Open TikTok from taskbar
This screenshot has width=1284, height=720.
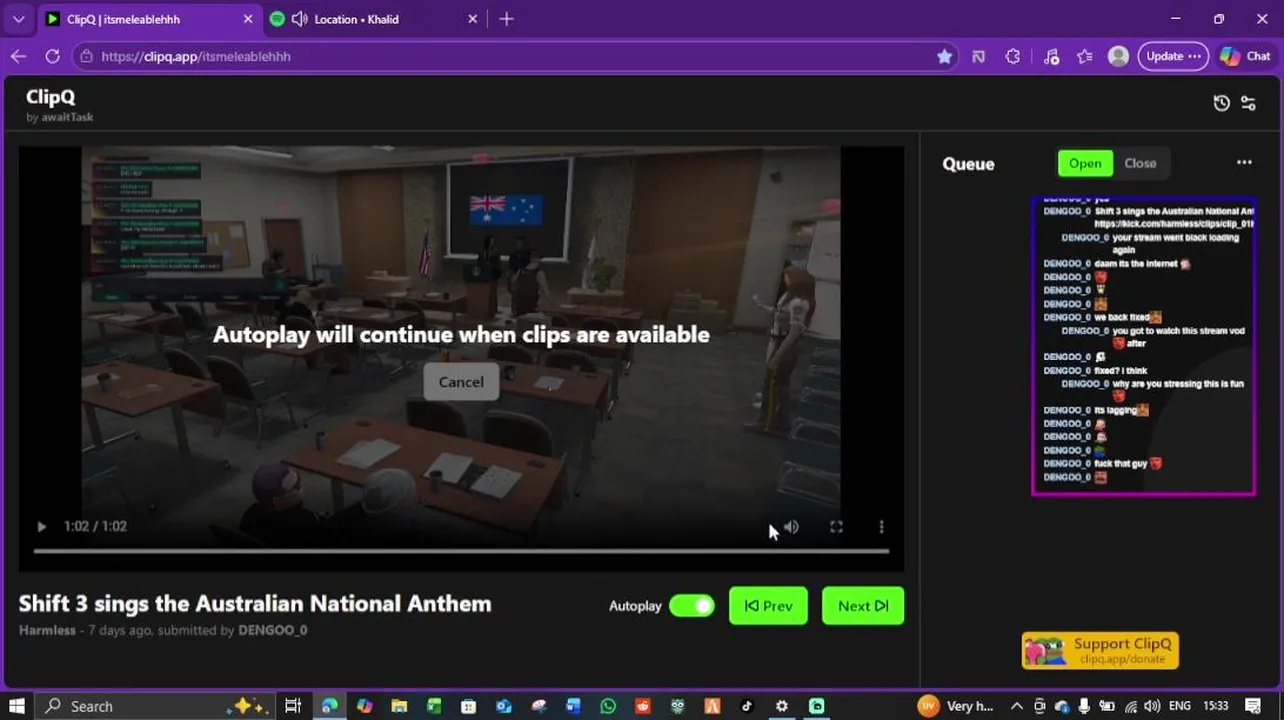(747, 706)
